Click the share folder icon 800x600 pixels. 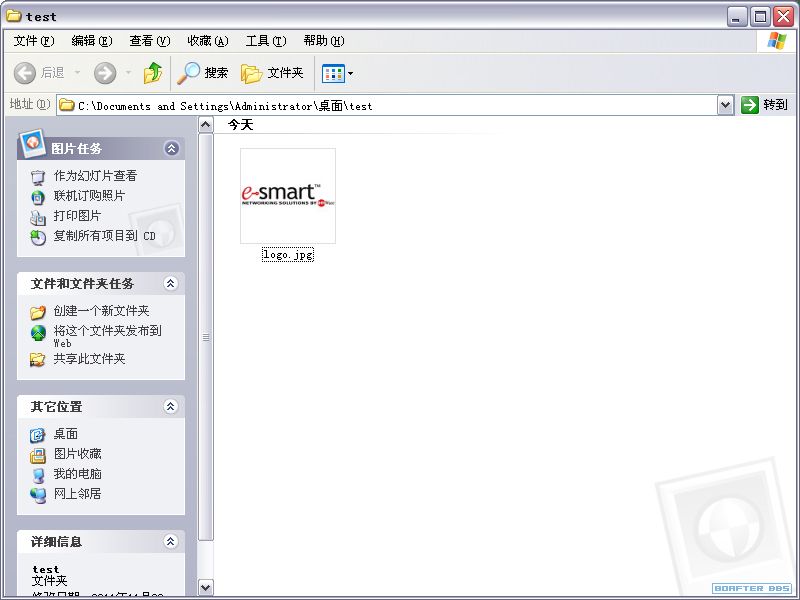38,360
